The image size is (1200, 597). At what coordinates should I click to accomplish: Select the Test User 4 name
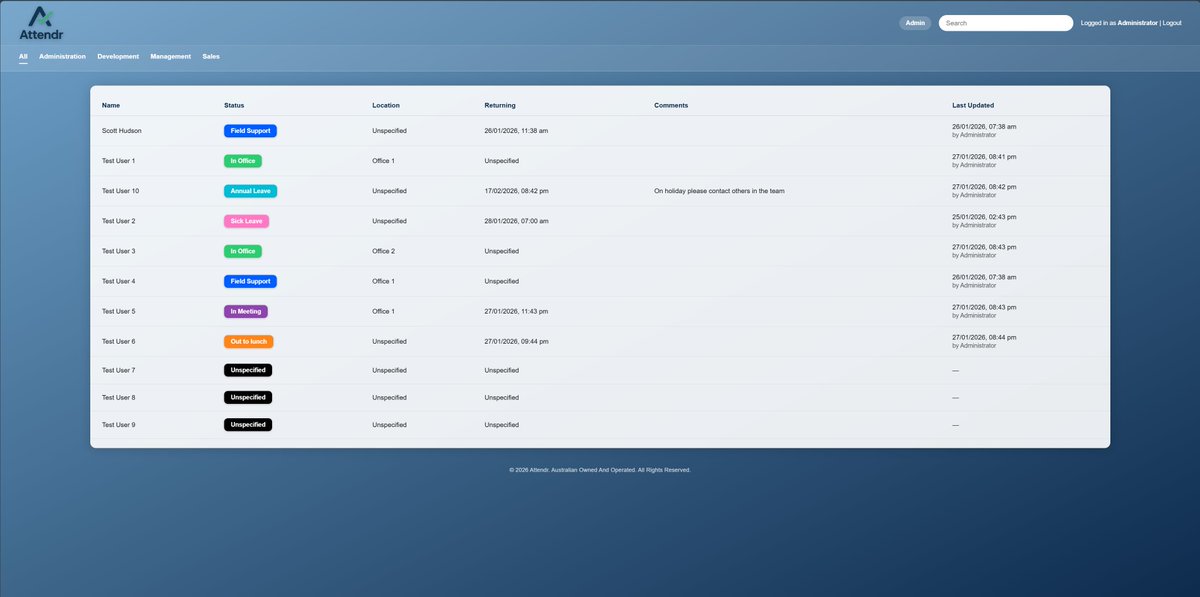(x=119, y=281)
